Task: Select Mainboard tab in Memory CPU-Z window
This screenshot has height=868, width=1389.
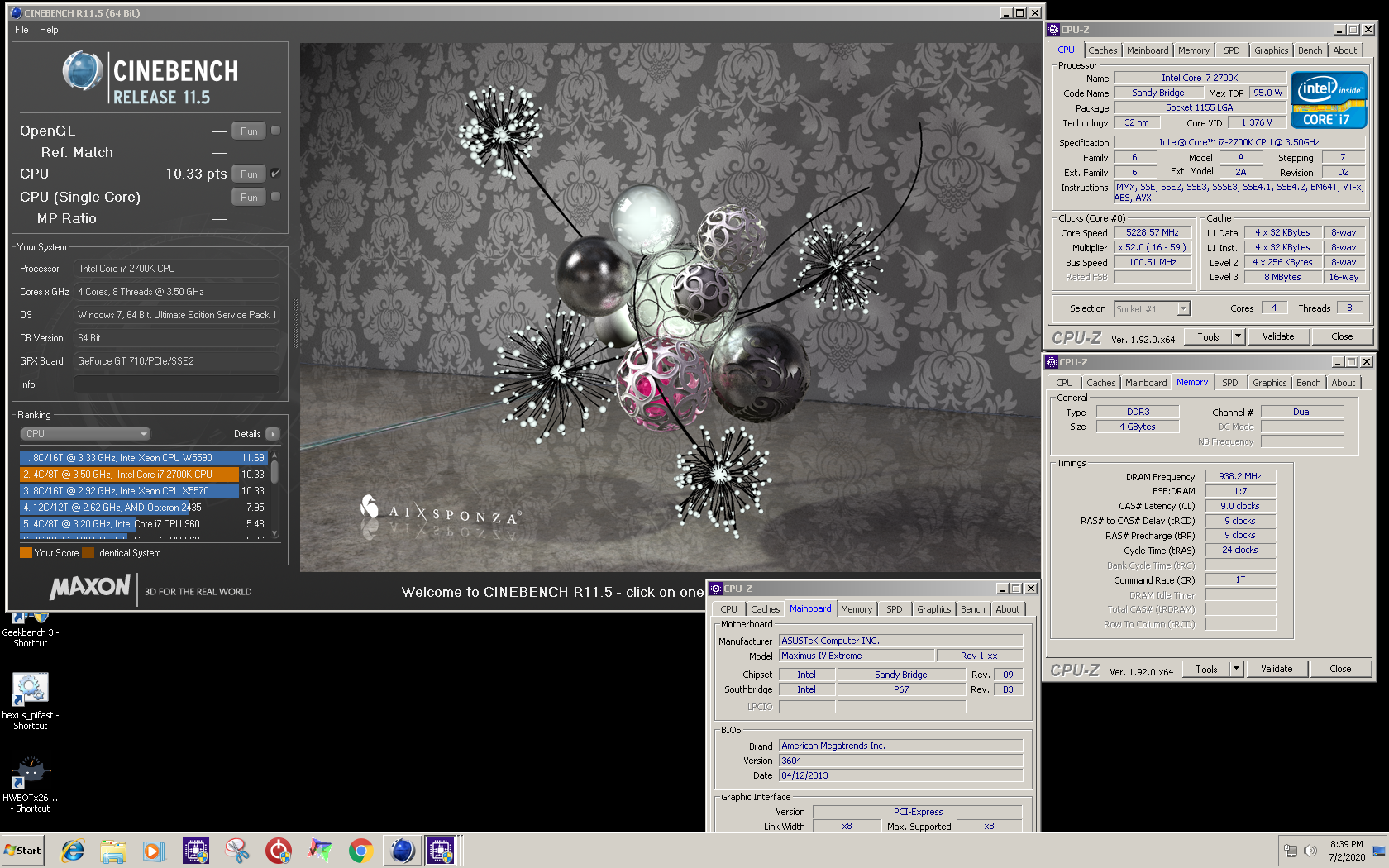Action: (1146, 383)
